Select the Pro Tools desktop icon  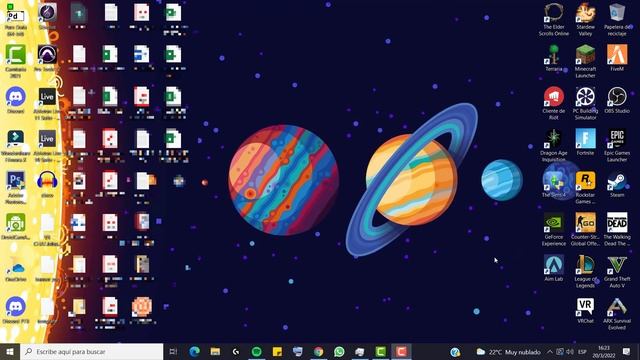click(x=47, y=58)
